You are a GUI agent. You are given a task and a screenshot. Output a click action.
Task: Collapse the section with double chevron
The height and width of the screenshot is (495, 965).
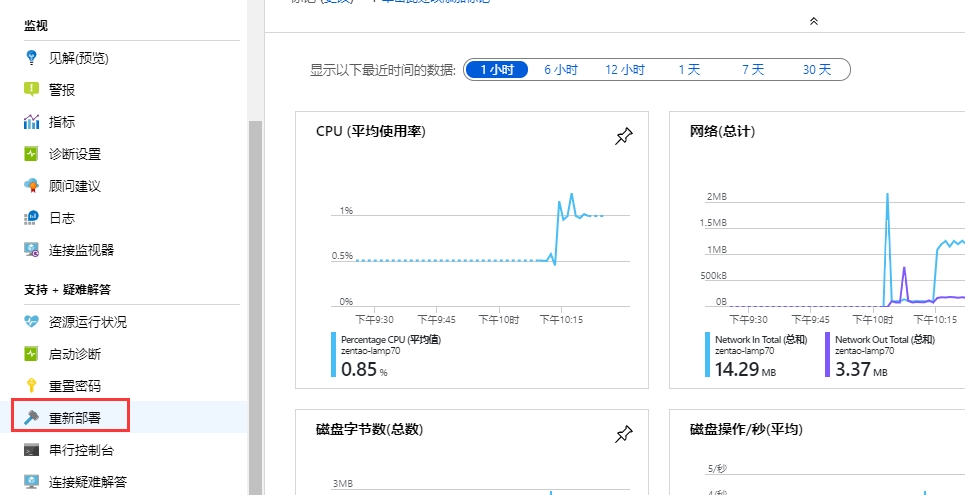[813, 20]
